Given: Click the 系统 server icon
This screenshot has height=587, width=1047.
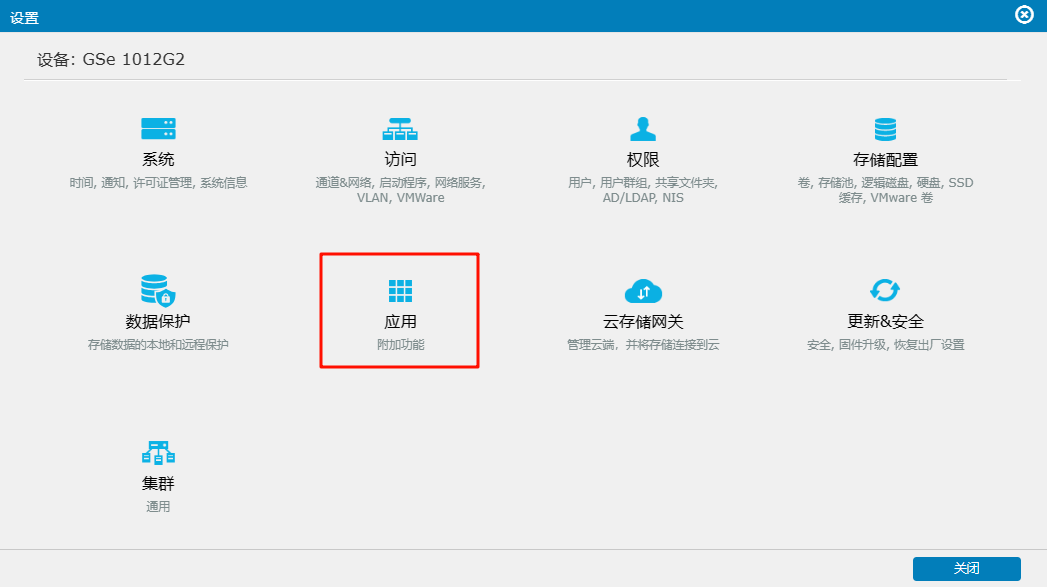Looking at the screenshot, I should (158, 129).
